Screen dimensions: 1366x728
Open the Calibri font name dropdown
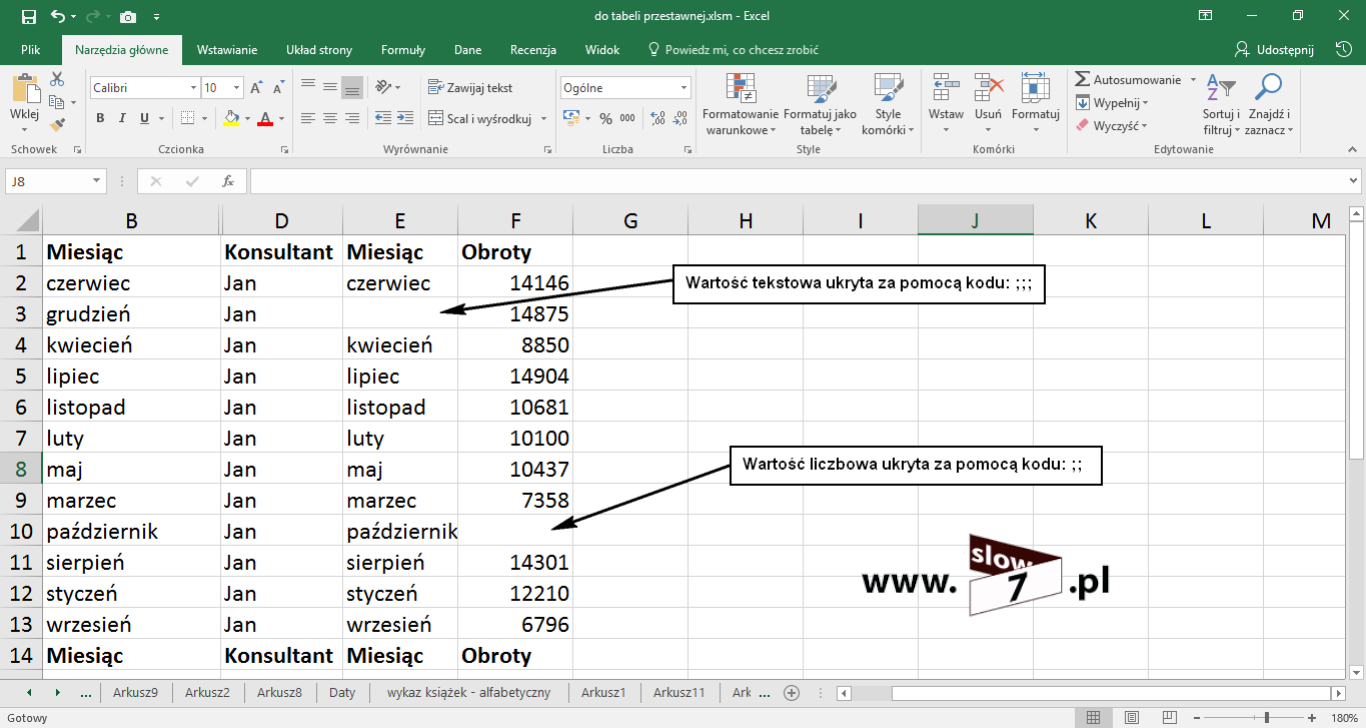(x=193, y=88)
